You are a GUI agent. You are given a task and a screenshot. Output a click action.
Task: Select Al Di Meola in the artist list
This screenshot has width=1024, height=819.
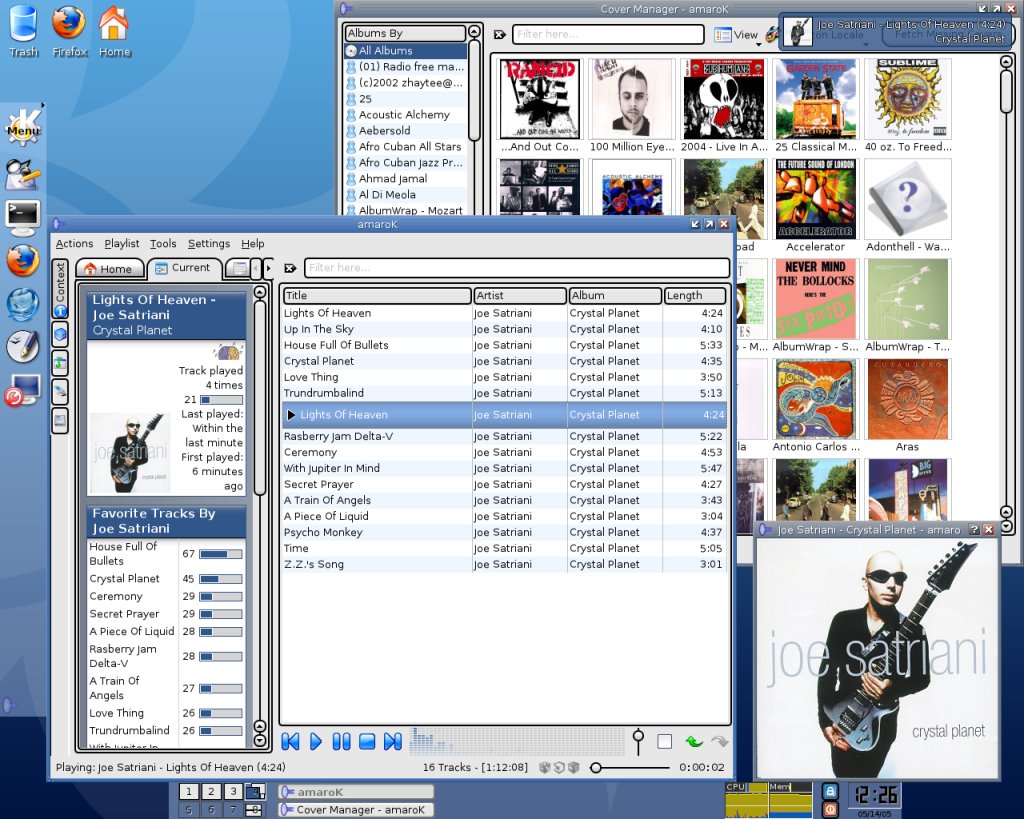[x=406, y=195]
